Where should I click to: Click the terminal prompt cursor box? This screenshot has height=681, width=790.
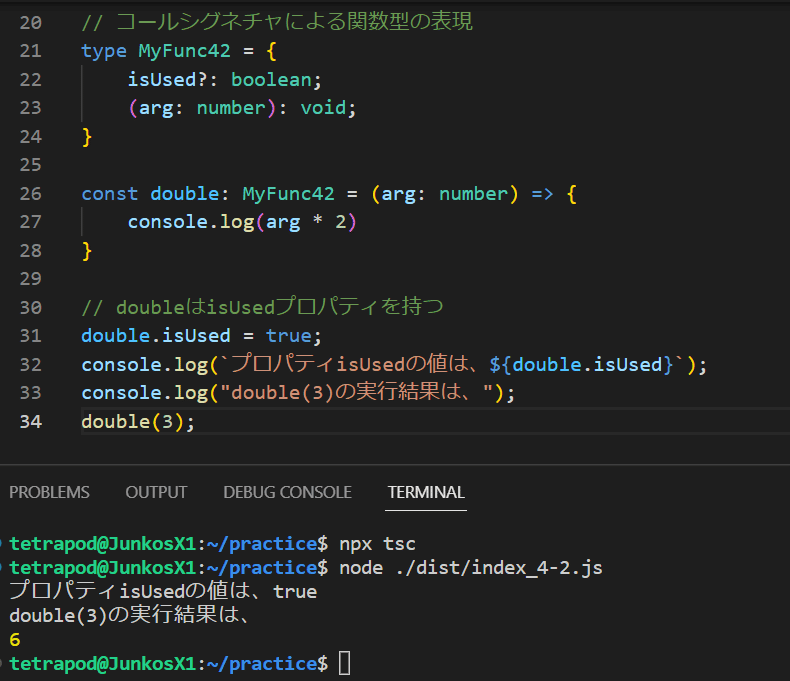coord(345,663)
